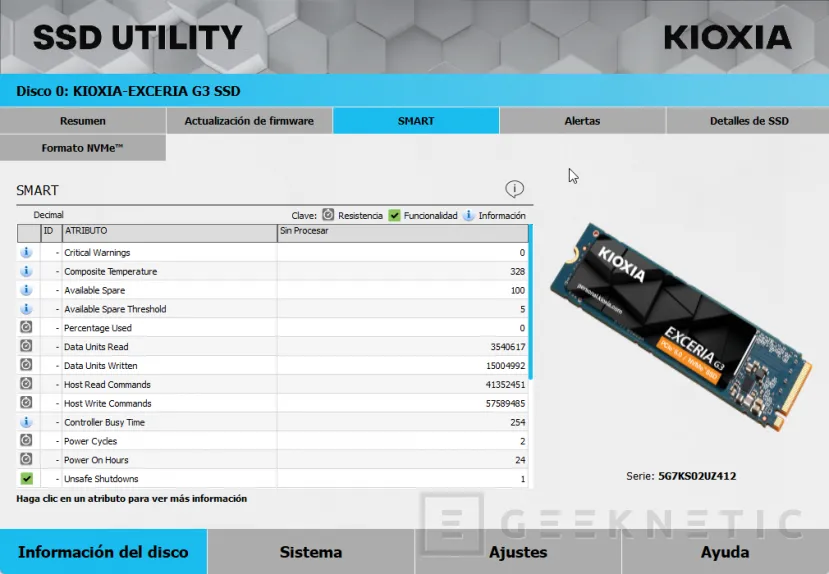Select the Host Write Commands attribute
This screenshot has height=574, width=829.
(x=107, y=403)
